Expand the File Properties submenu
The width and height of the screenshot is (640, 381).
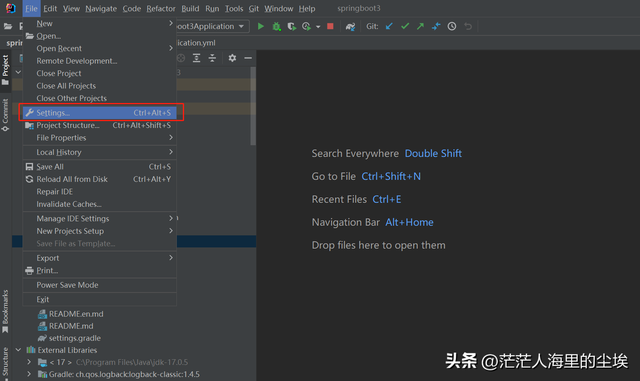(100, 138)
